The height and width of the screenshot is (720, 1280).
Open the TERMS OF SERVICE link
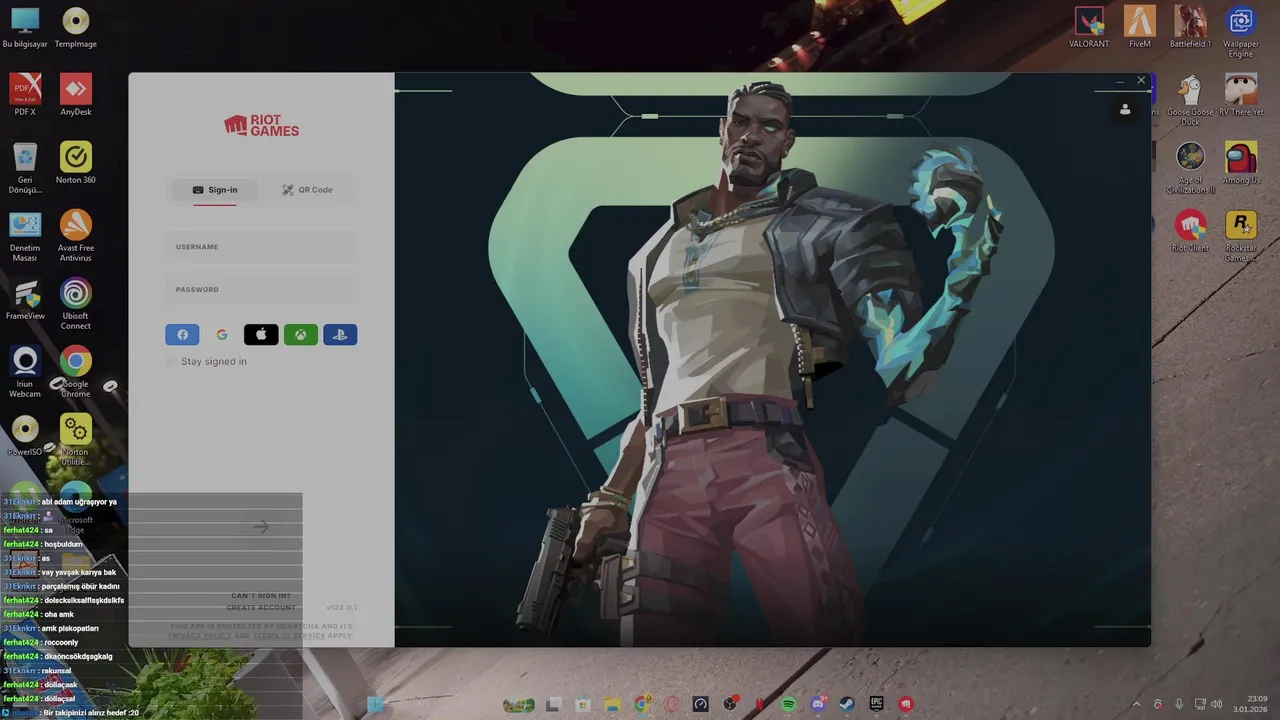point(289,636)
